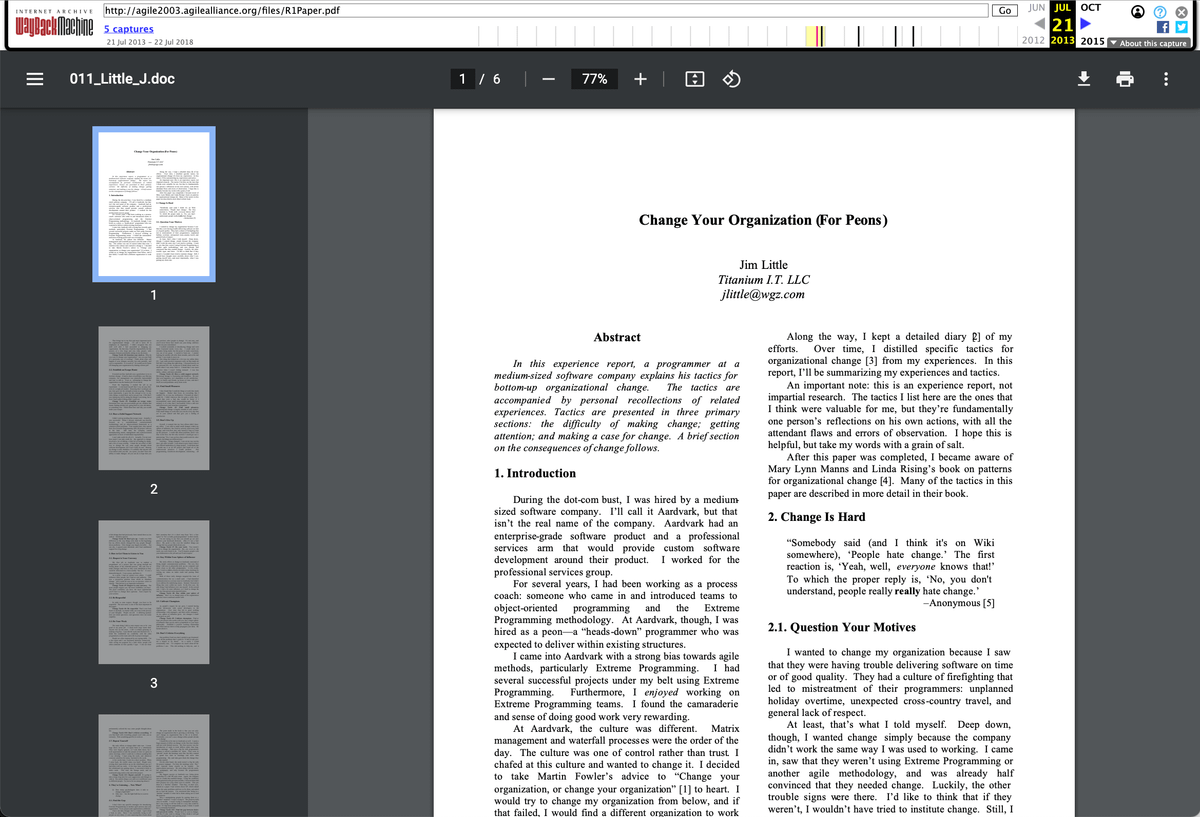
Task: Open the Wayback Machine help icon
Action: click(x=1160, y=10)
